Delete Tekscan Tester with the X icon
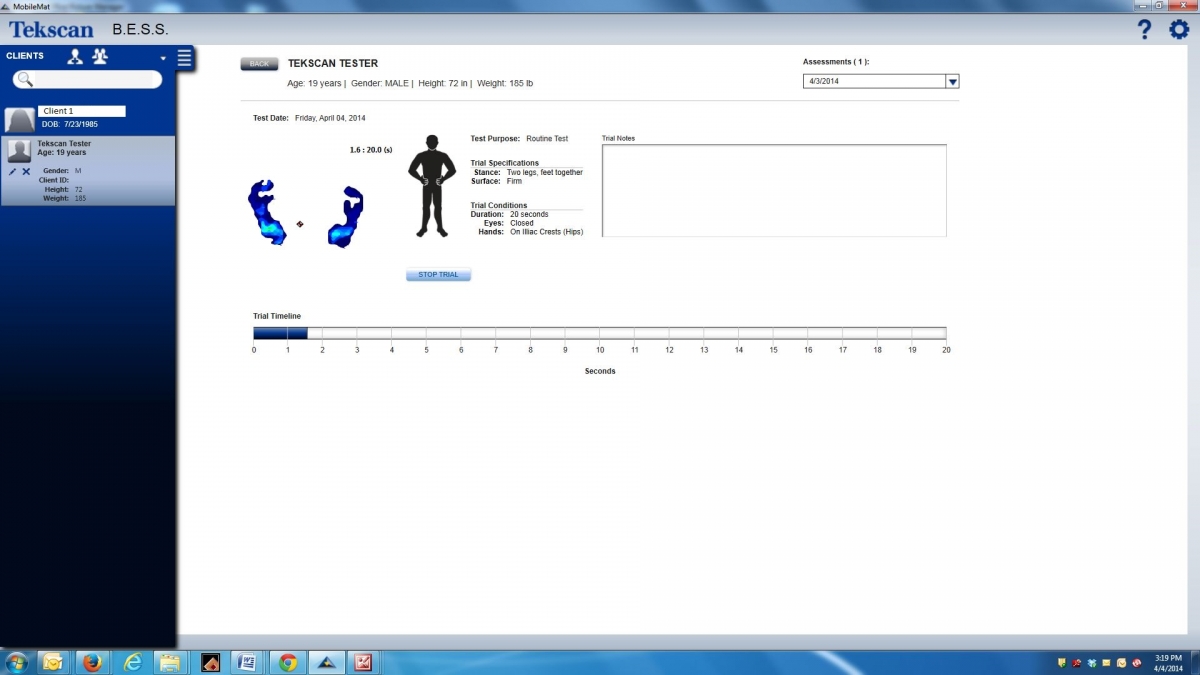1200x675 pixels. (26, 172)
